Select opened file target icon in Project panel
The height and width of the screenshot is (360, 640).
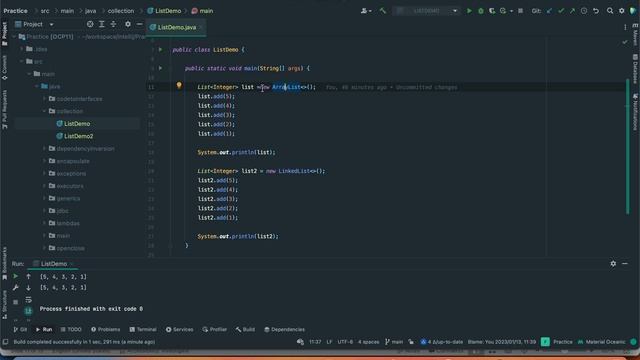[x=90, y=24]
